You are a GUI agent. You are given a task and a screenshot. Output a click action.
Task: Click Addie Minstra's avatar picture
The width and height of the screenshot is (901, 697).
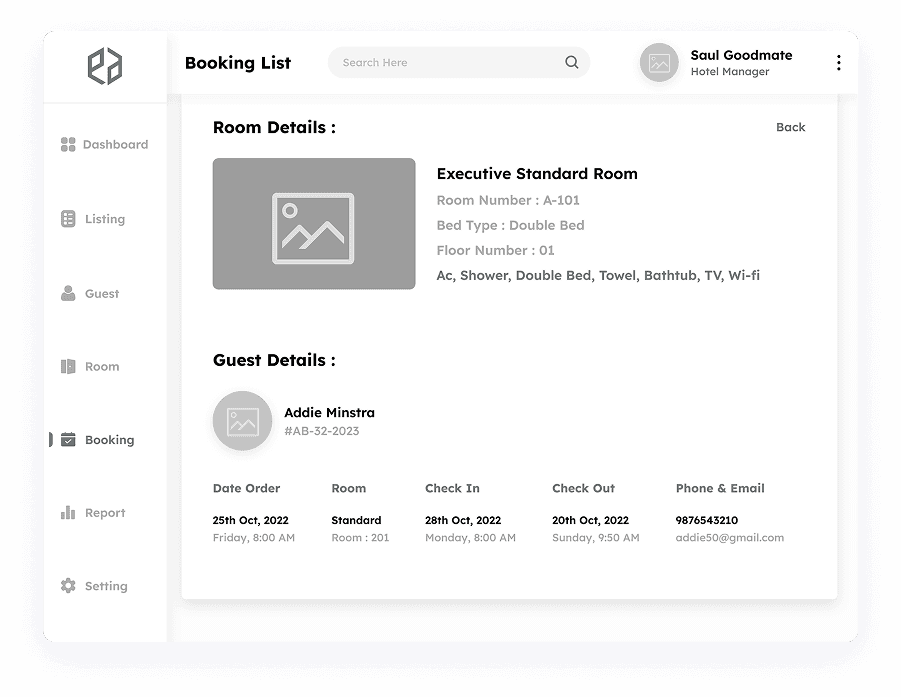point(242,421)
